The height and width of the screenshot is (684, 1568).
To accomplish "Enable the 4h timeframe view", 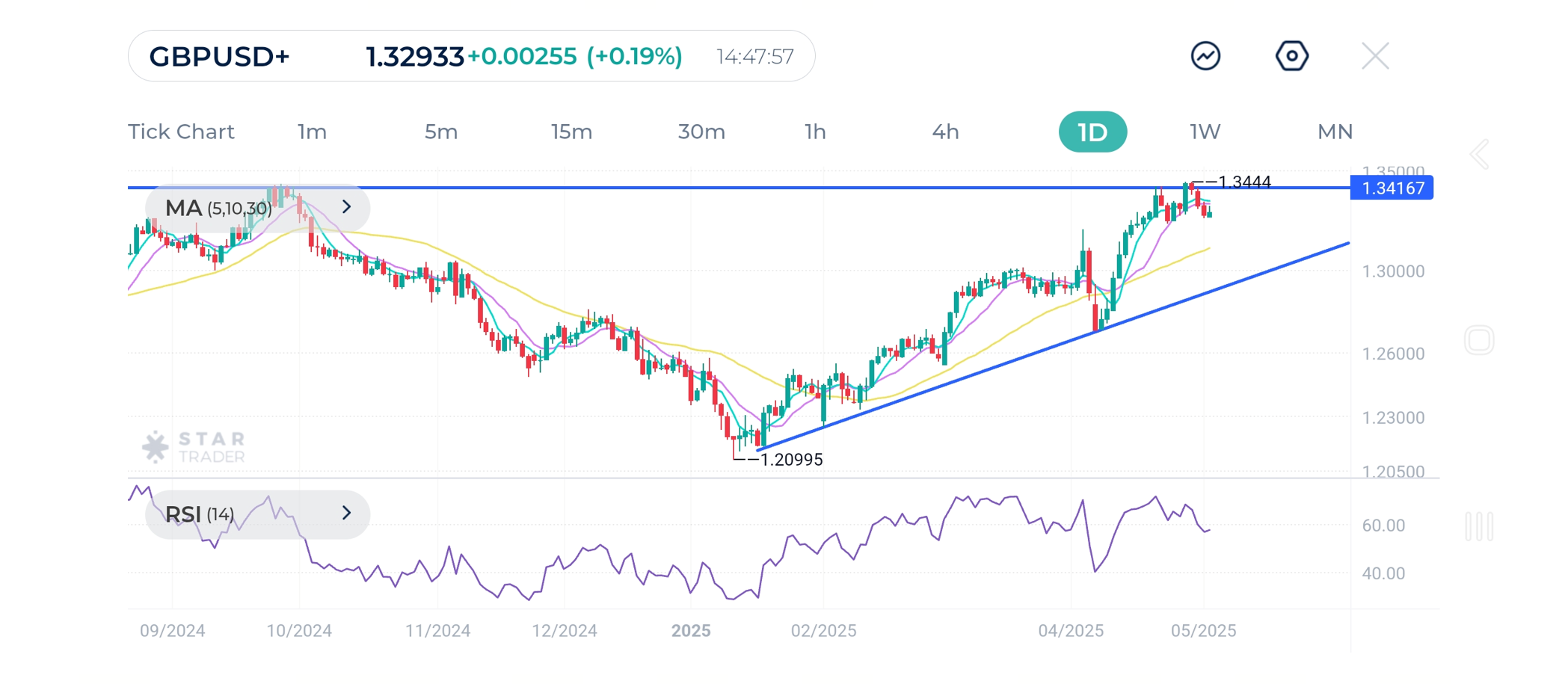I will click(946, 132).
